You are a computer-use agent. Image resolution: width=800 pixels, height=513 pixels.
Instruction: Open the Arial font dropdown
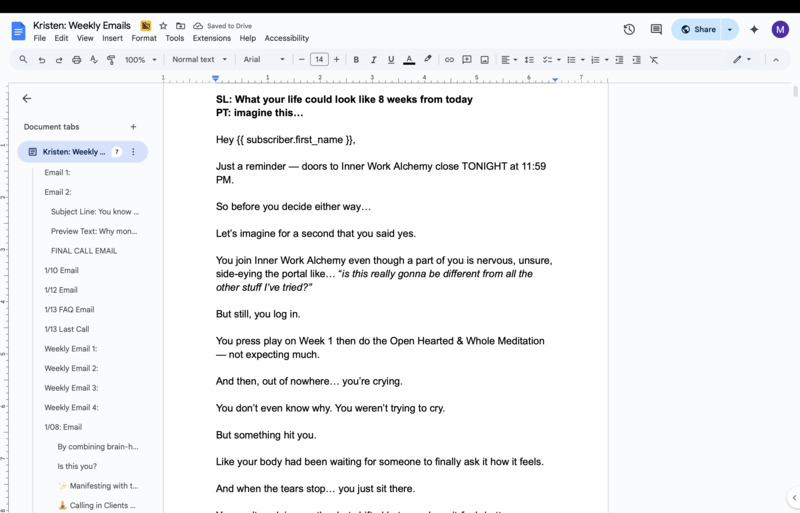tap(264, 60)
